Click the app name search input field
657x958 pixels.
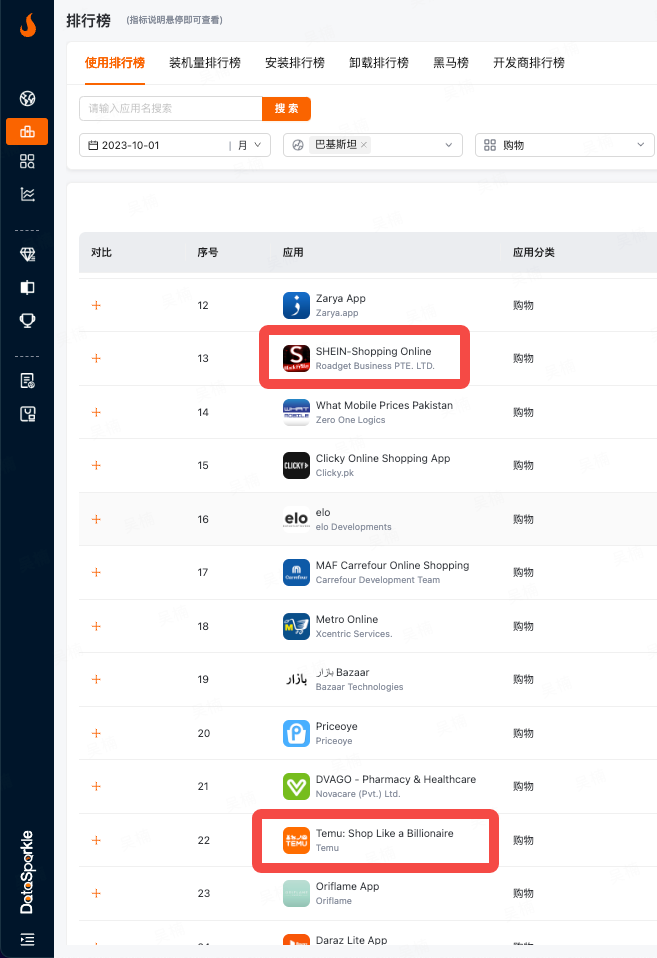170,108
